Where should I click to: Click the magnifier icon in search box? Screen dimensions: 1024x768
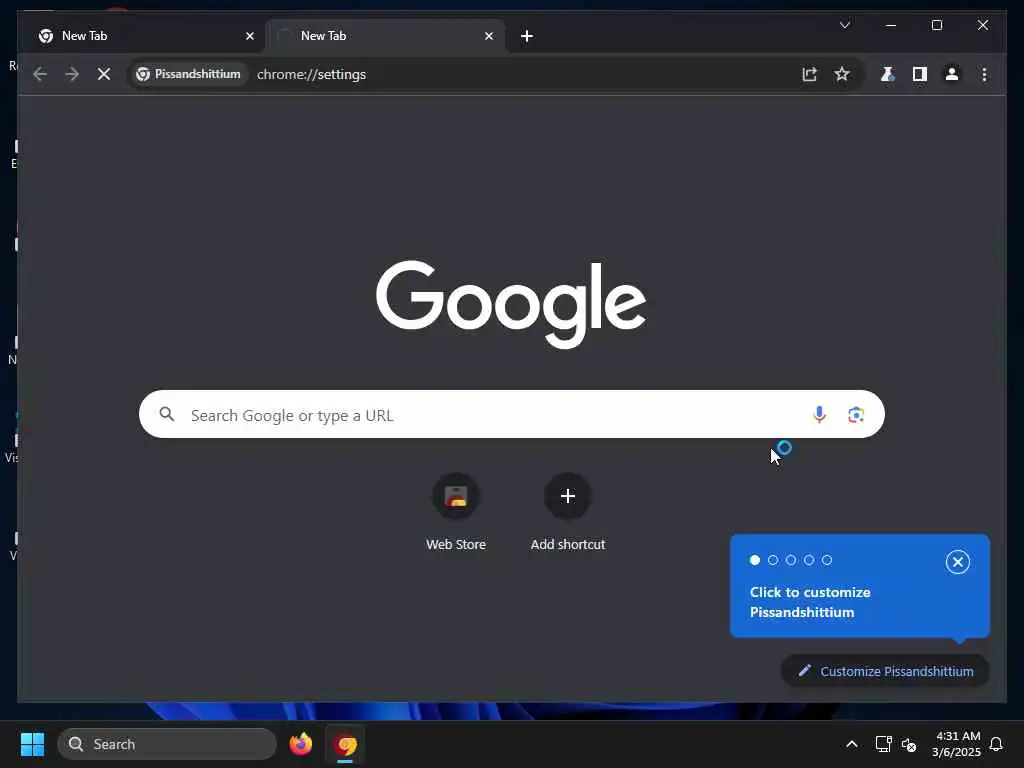point(167,414)
